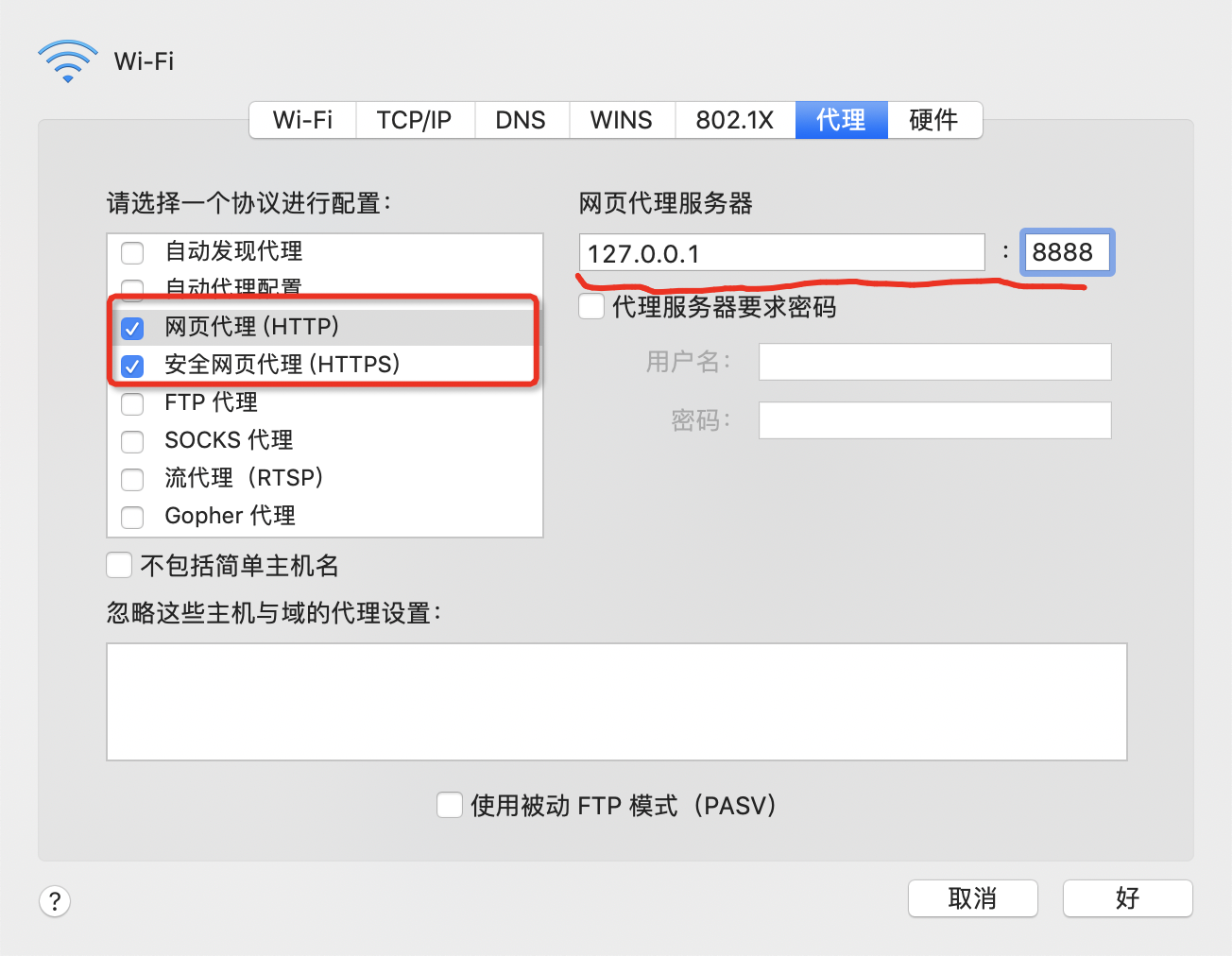Switch to the 硬件 tab
1232x956 pixels.
[x=934, y=120]
